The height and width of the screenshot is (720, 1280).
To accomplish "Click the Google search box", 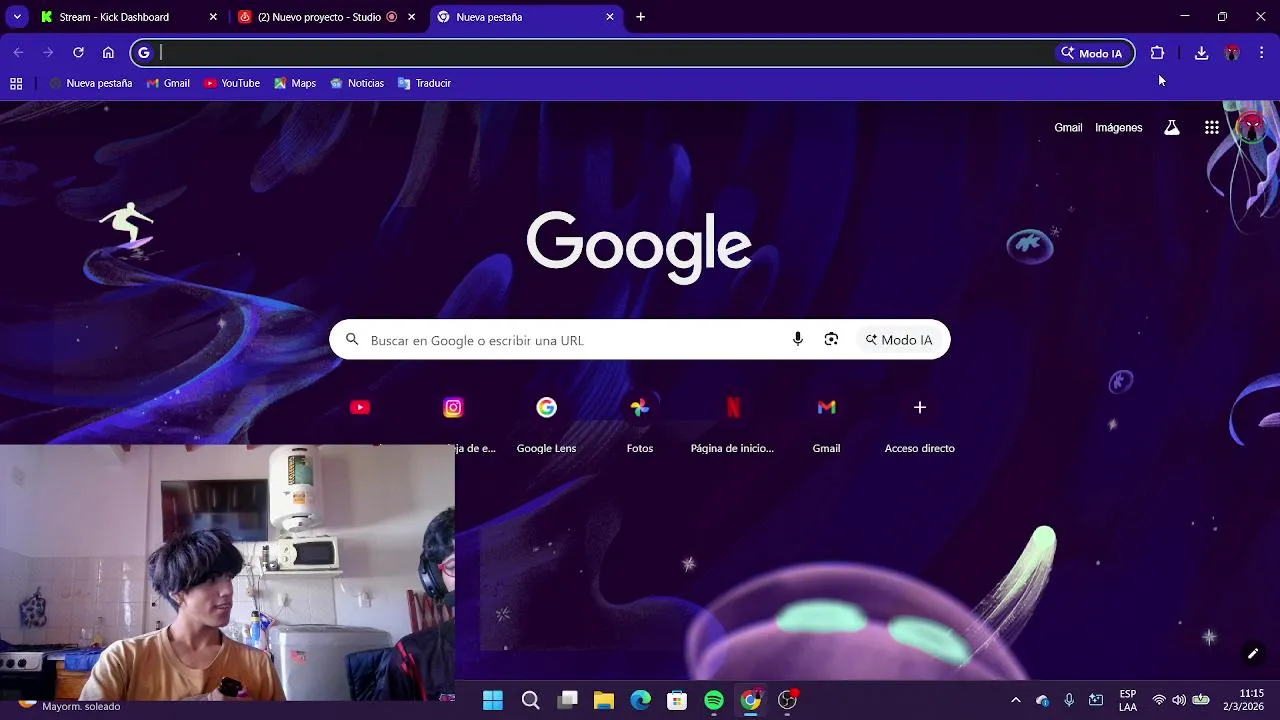I will point(640,340).
